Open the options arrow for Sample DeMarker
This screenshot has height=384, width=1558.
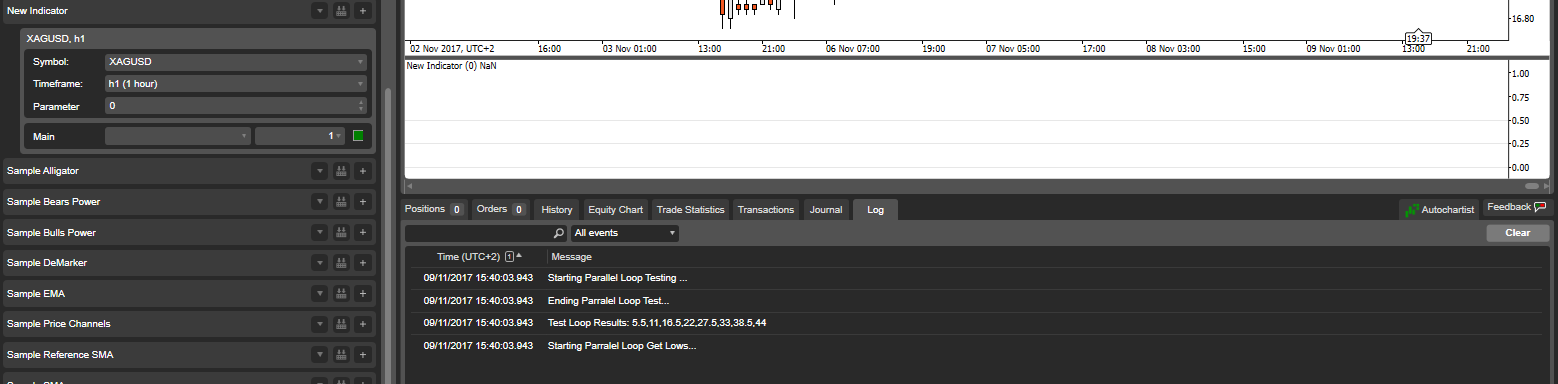319,263
